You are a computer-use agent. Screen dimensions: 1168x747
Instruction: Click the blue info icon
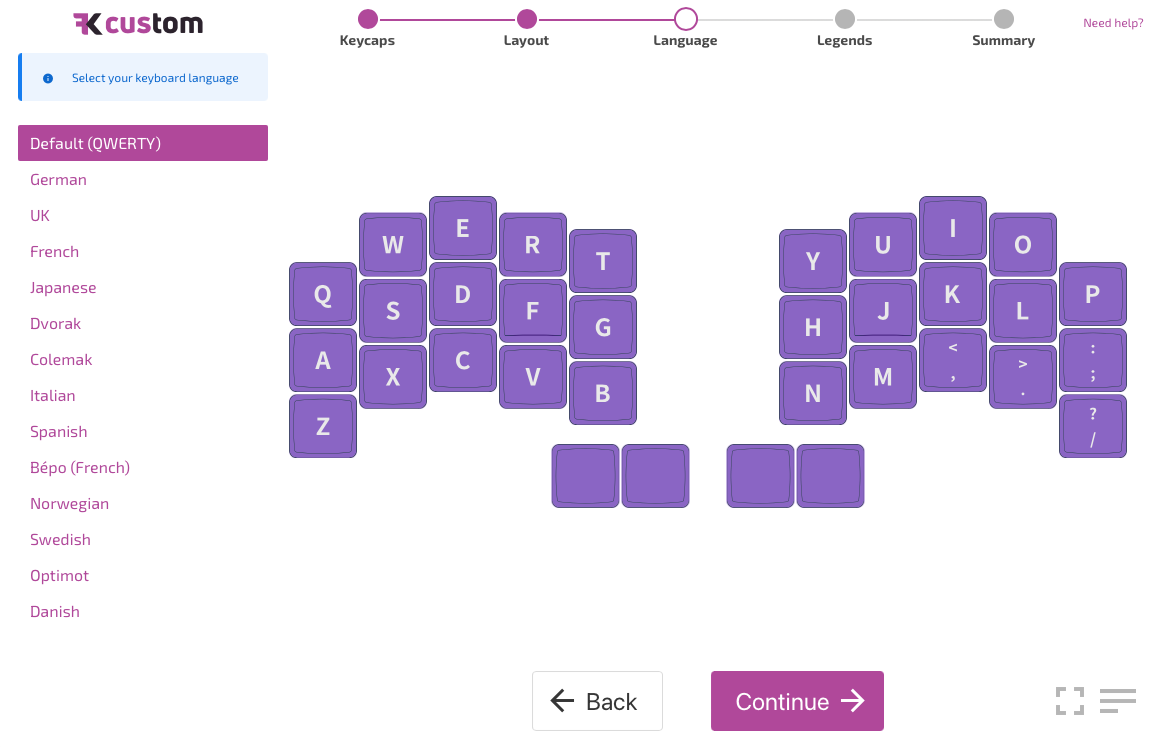tap(48, 78)
